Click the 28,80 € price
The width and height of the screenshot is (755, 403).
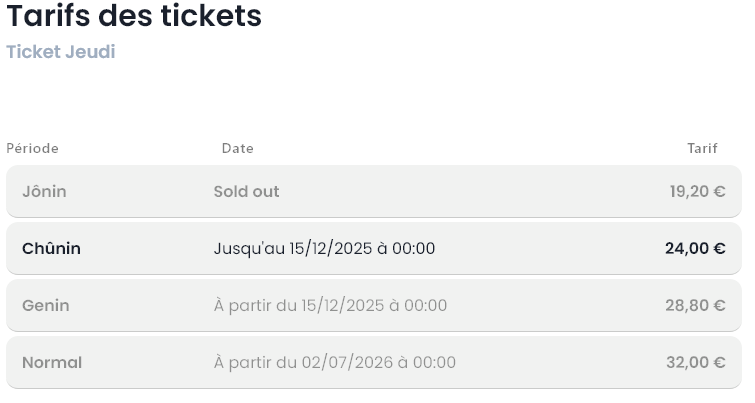pyautogui.click(x=695, y=305)
